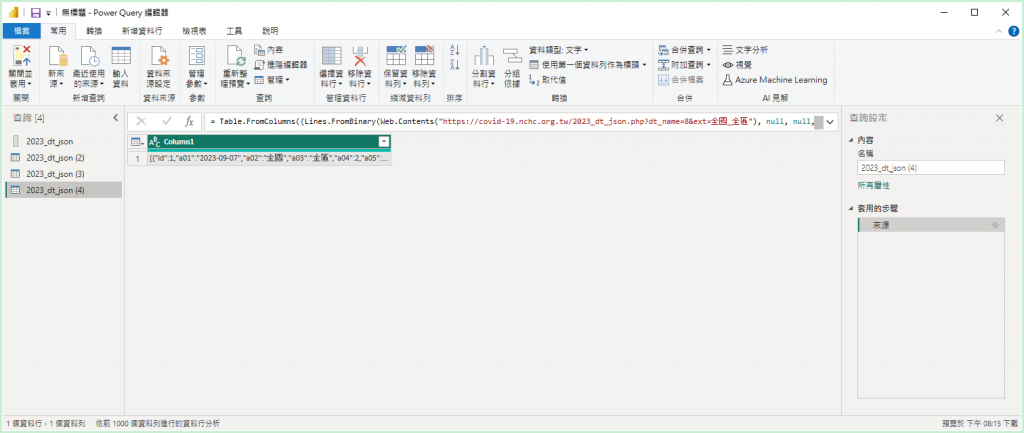This screenshot has width=1024, height=433.
Task: Open Data Source Settings (資料來源設定)
Action: coord(159,67)
